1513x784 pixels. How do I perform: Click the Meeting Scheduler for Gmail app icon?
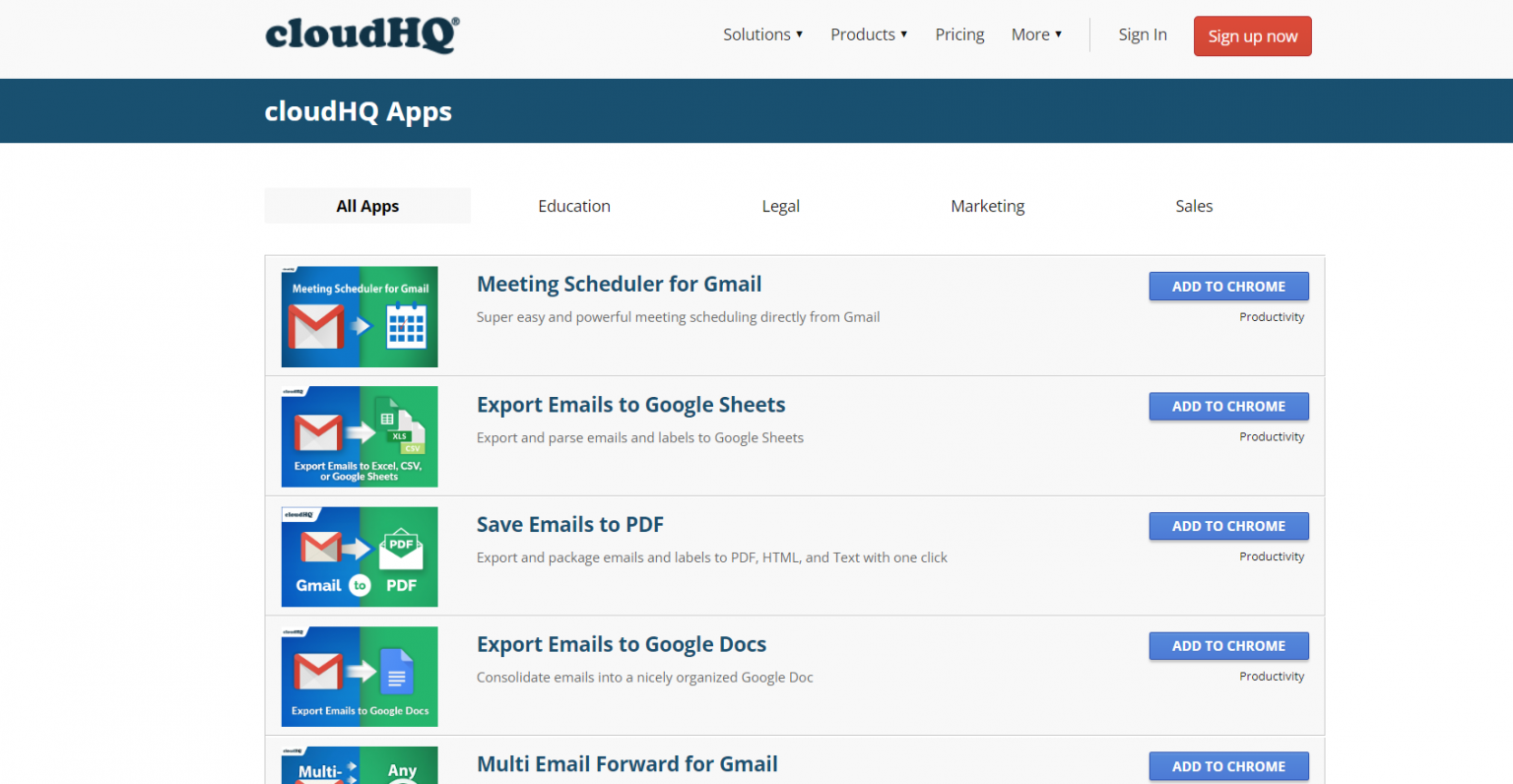coord(360,316)
